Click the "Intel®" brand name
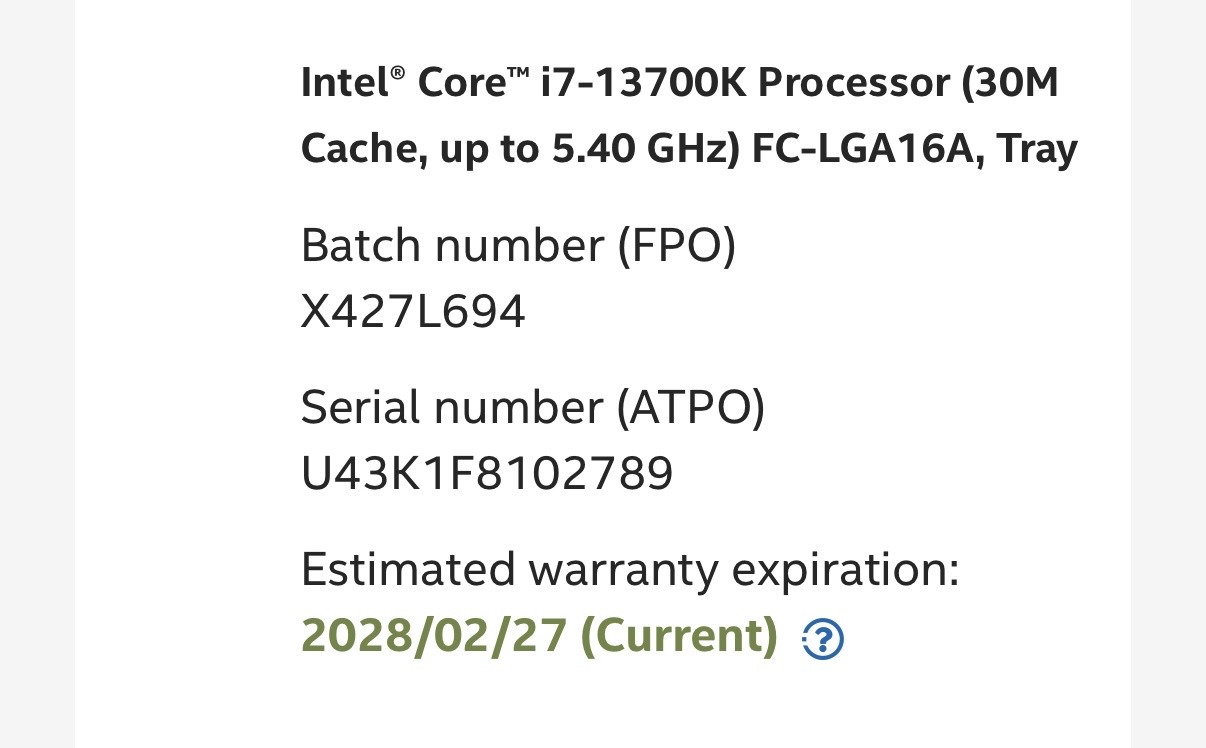 (x=353, y=83)
